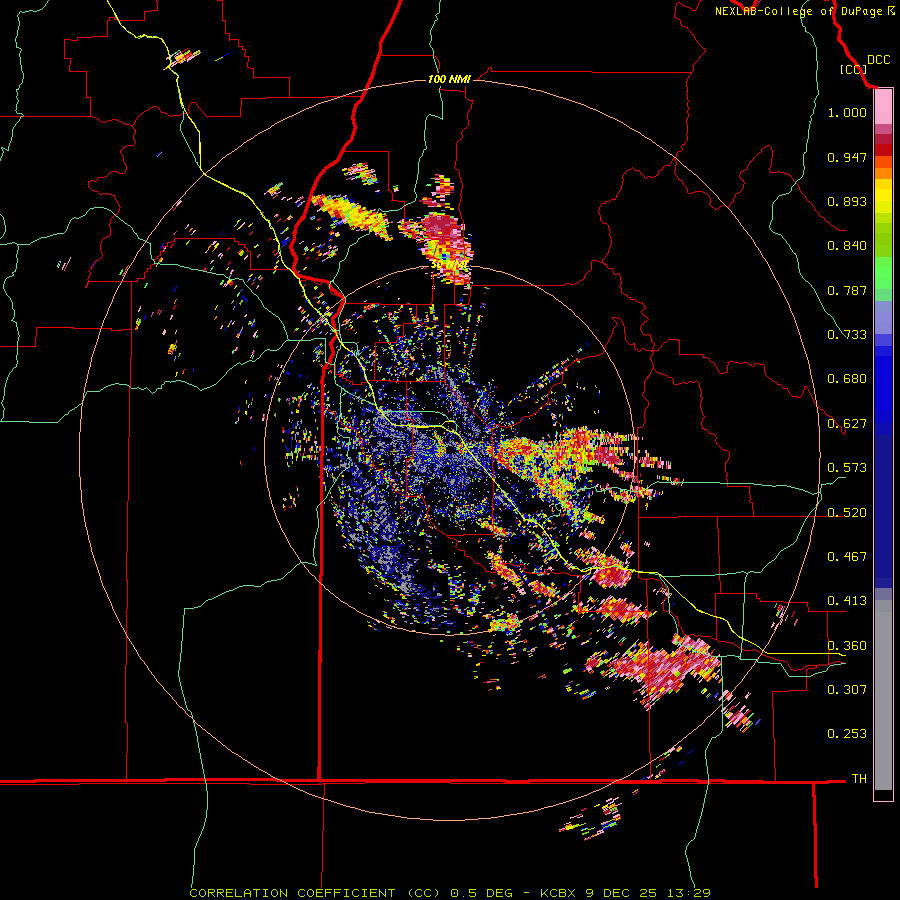Screen dimensions: 900x900
Task: Select the 0.413 legend value
Action: 847,601
